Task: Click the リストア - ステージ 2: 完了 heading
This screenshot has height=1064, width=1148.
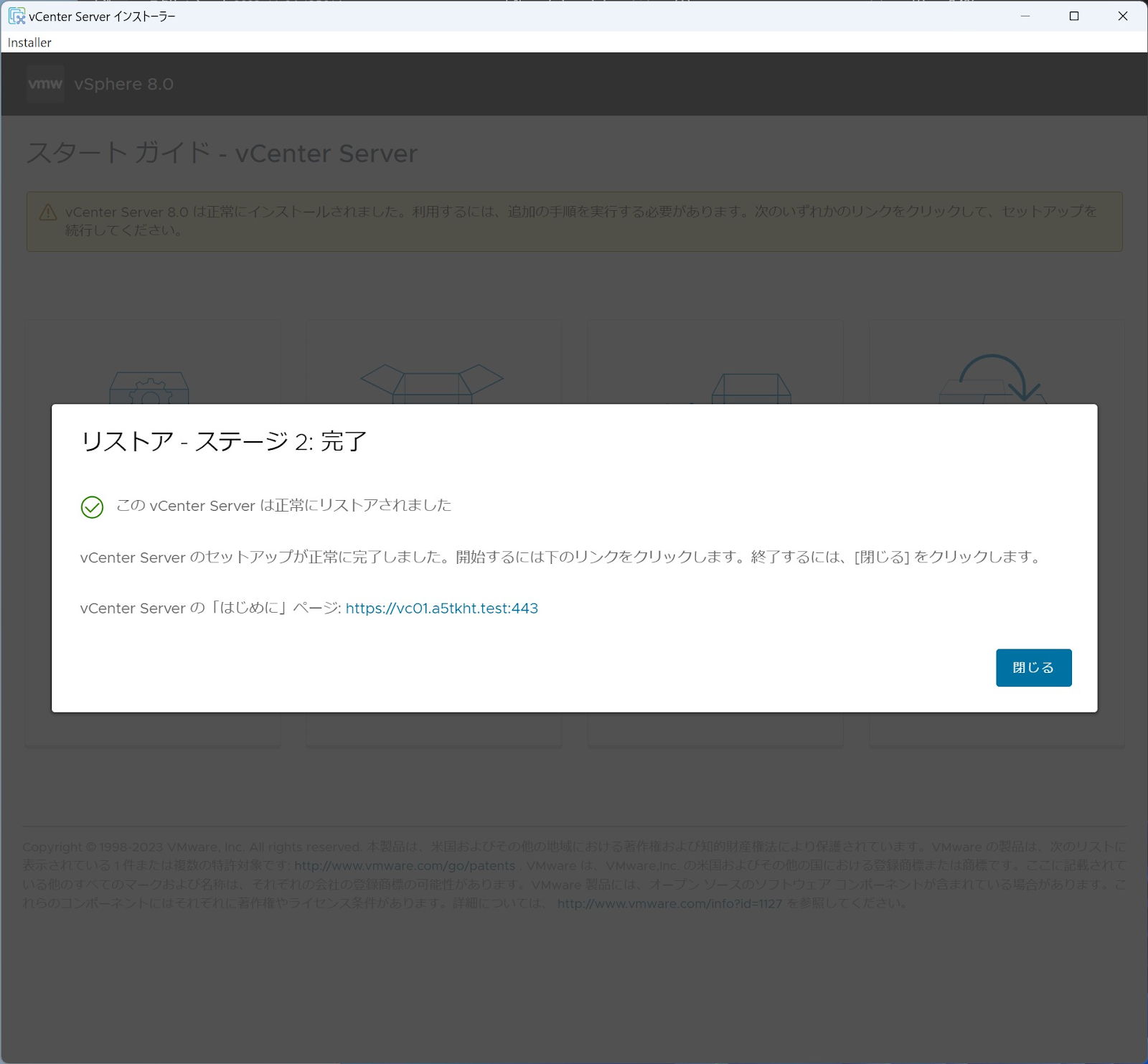Action: pos(224,441)
